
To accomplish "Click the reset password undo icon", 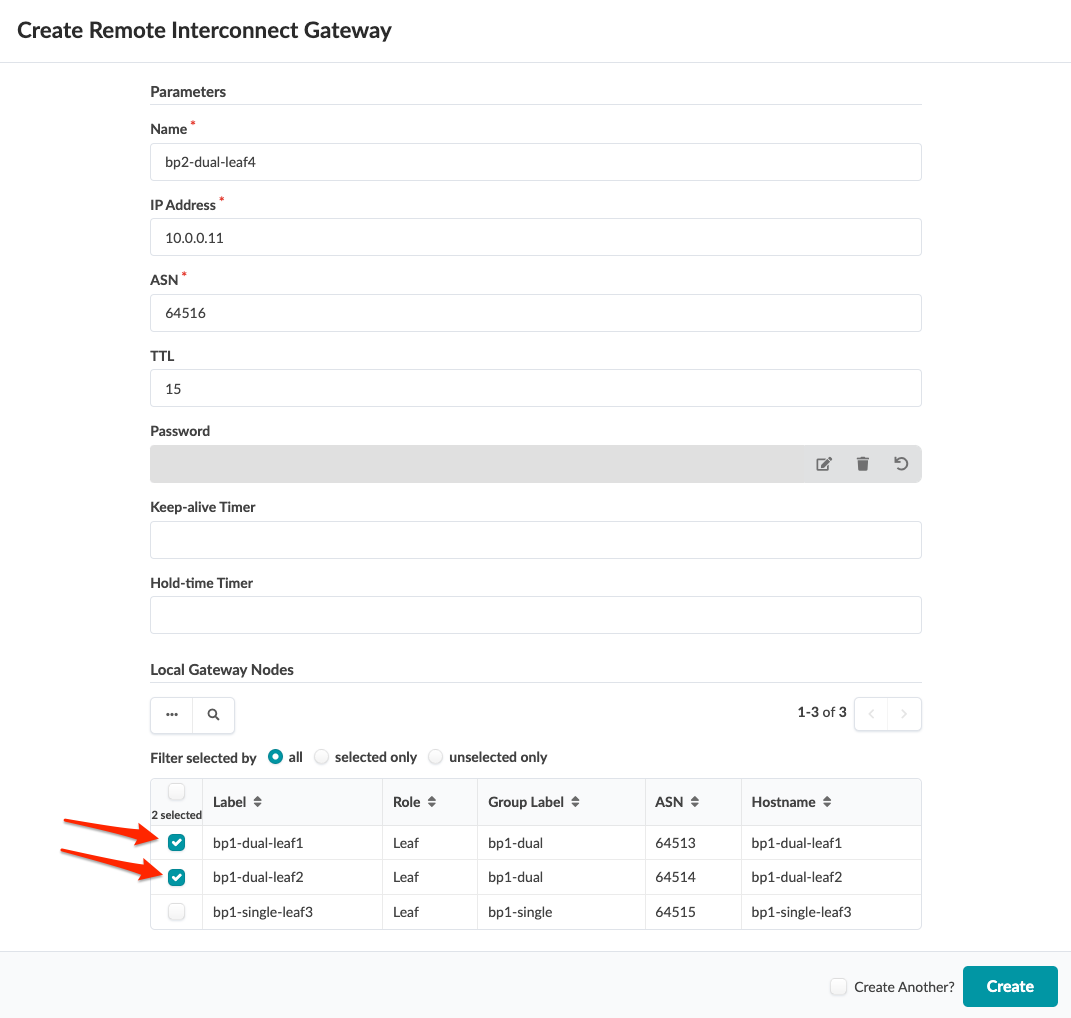I will (901, 464).
